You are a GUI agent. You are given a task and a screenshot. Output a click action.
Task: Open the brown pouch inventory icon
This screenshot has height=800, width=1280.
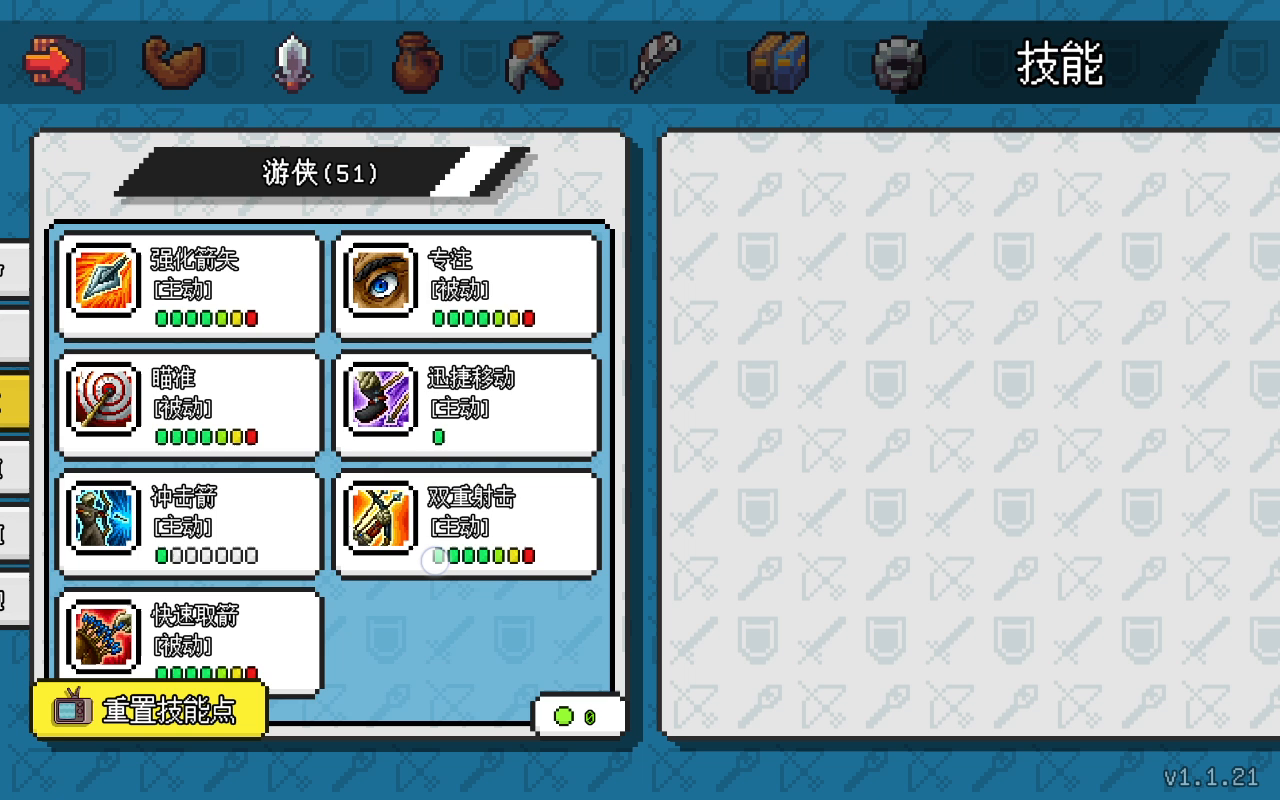pyautogui.click(x=418, y=63)
